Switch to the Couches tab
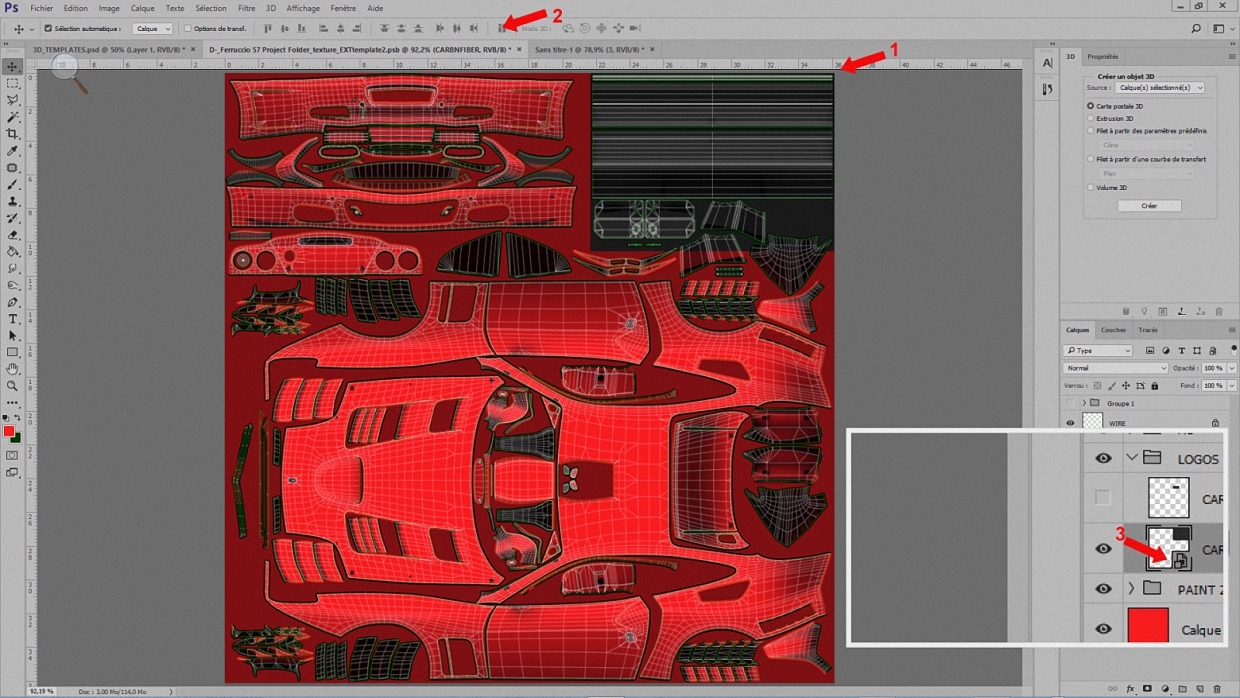The height and width of the screenshot is (698, 1240). tap(1113, 330)
